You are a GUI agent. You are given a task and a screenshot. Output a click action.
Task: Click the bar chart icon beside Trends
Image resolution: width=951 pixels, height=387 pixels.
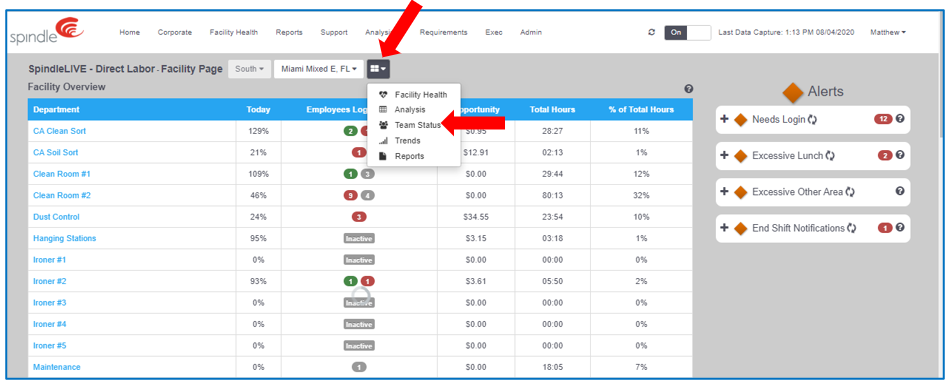click(383, 141)
